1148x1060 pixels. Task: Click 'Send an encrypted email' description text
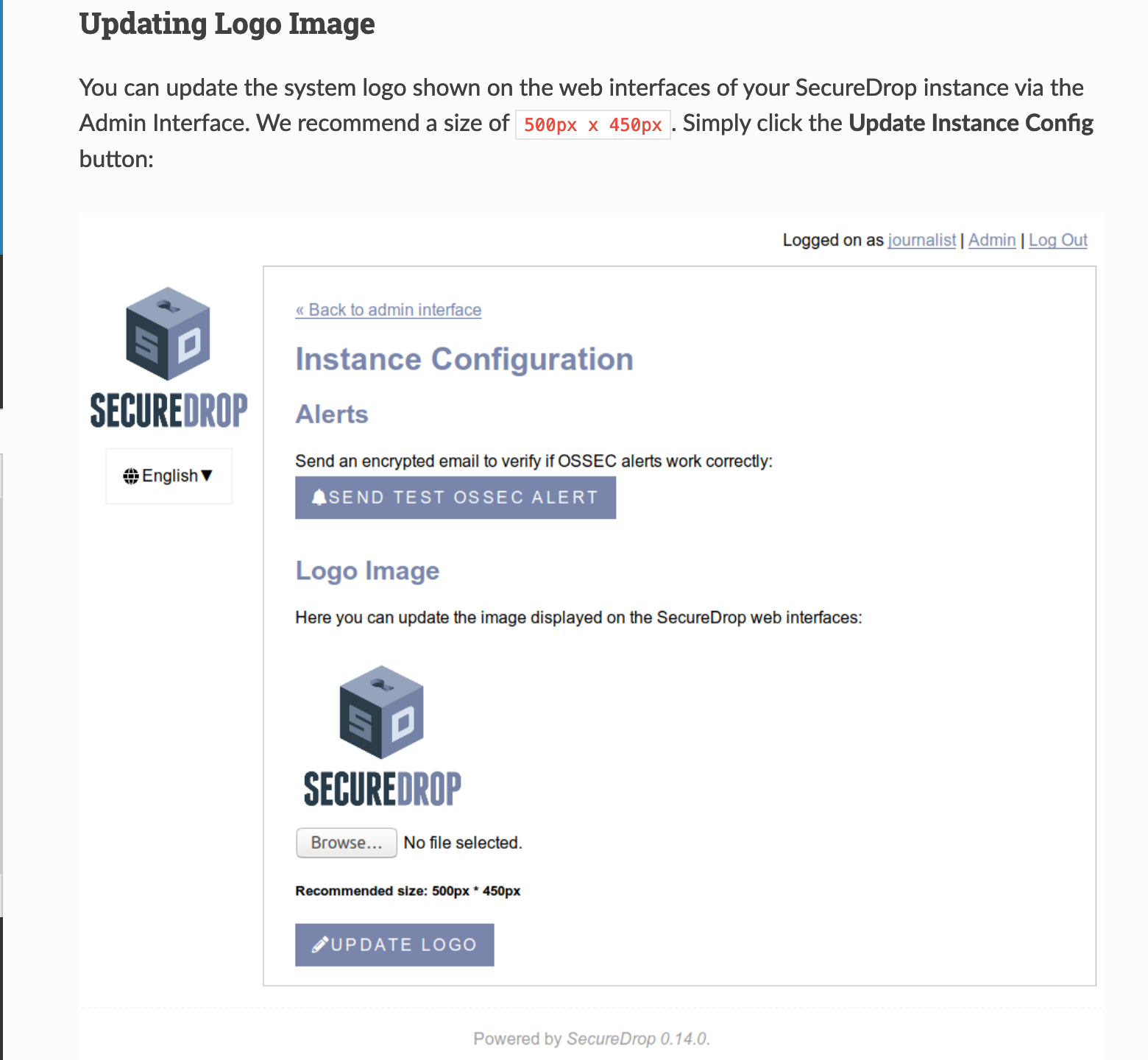click(534, 462)
